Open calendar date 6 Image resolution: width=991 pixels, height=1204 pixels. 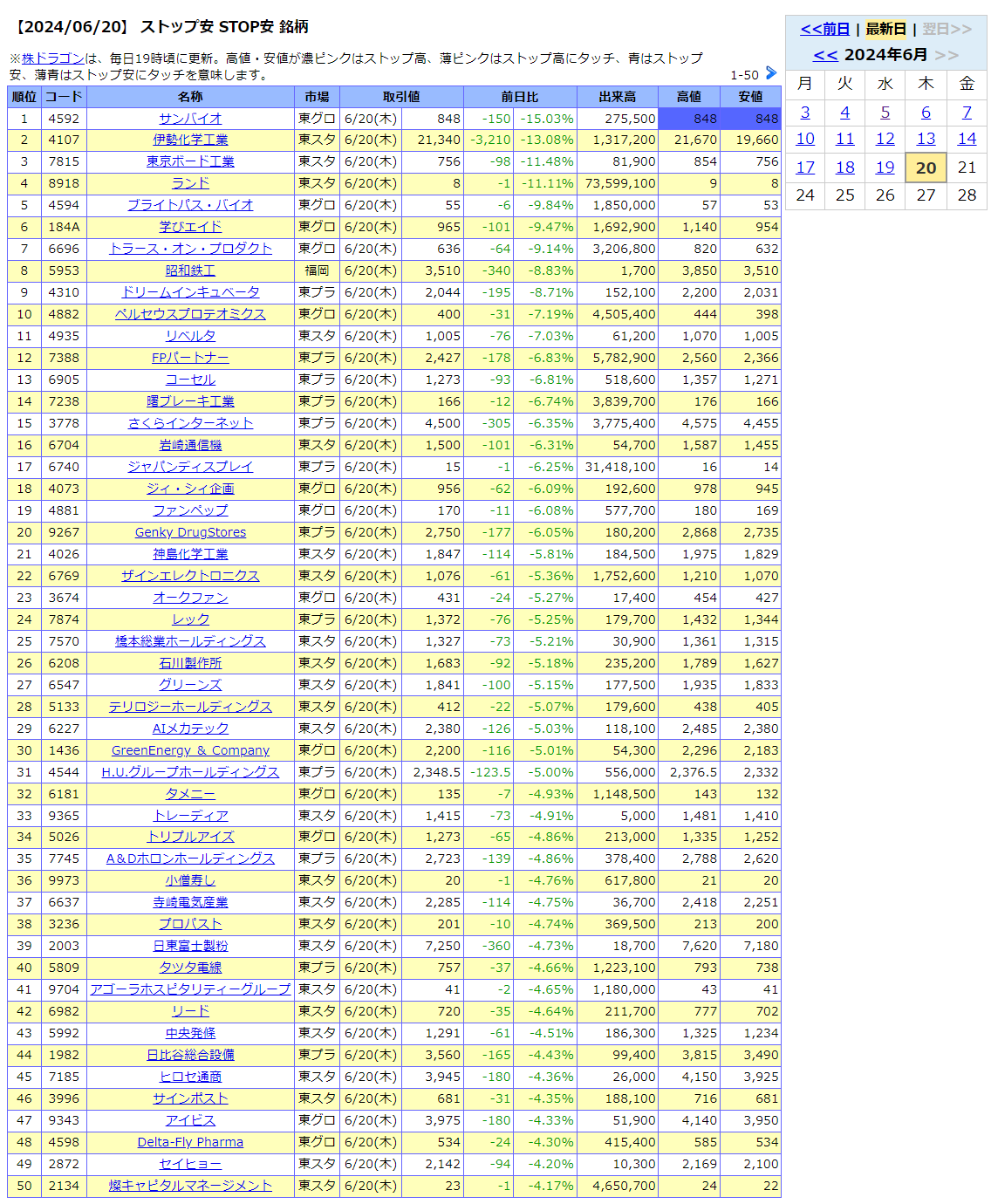pos(926,113)
